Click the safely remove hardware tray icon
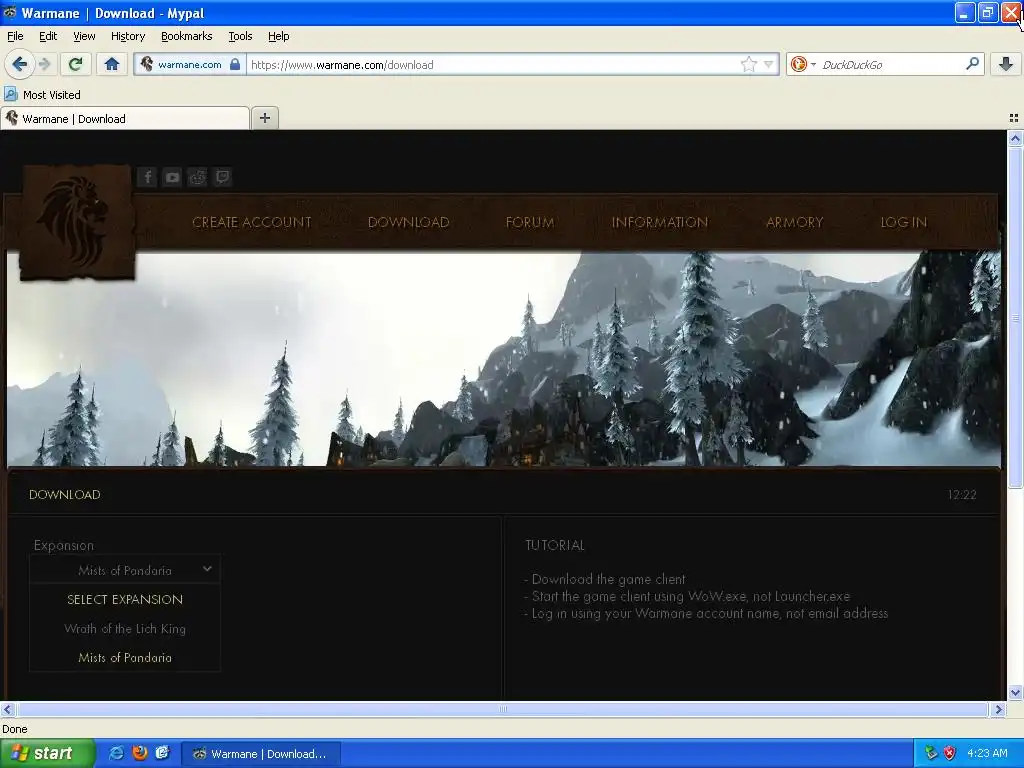 pos(931,754)
